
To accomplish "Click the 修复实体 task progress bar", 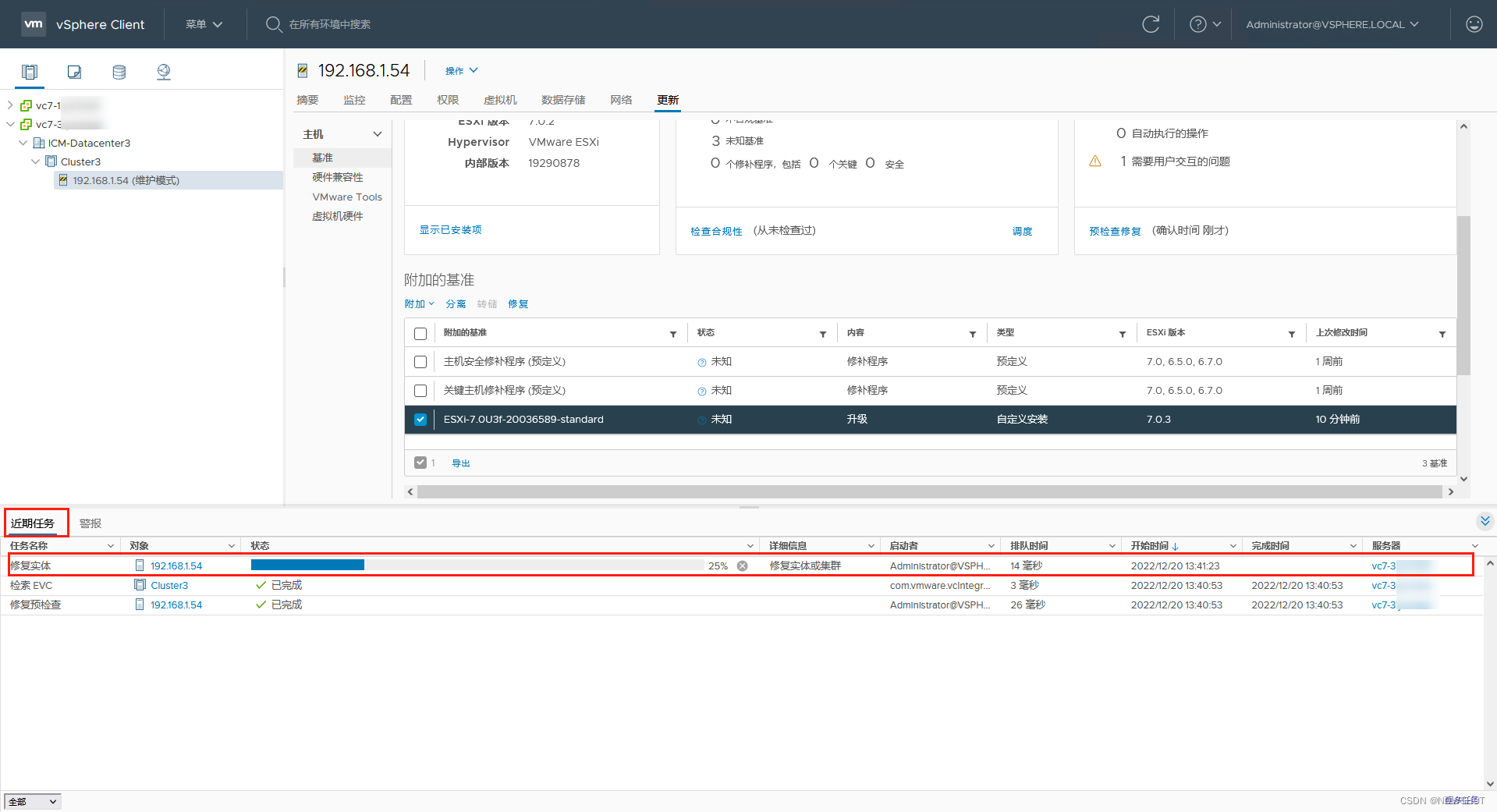I will [477, 566].
